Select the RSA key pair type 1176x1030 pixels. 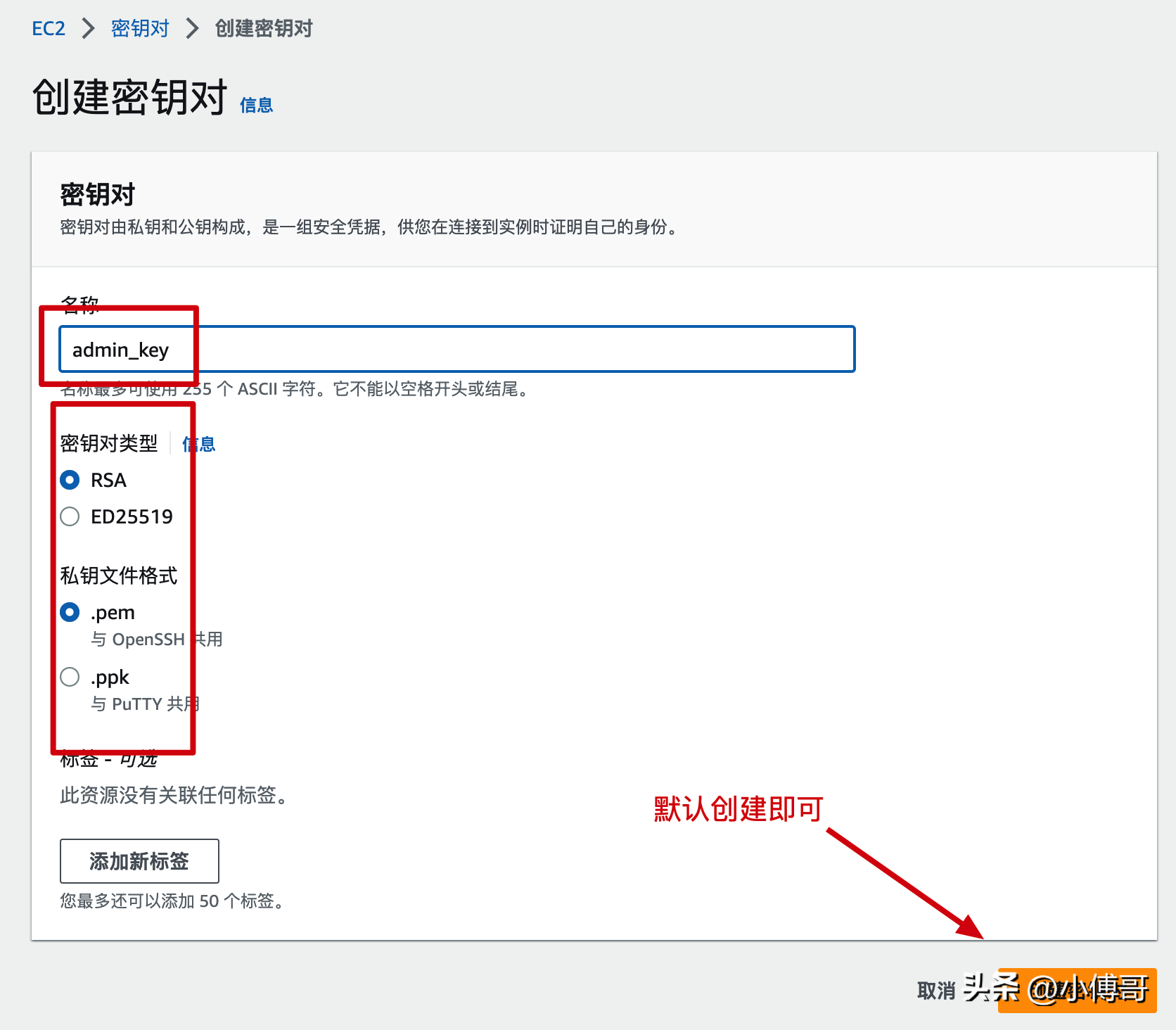[70, 480]
